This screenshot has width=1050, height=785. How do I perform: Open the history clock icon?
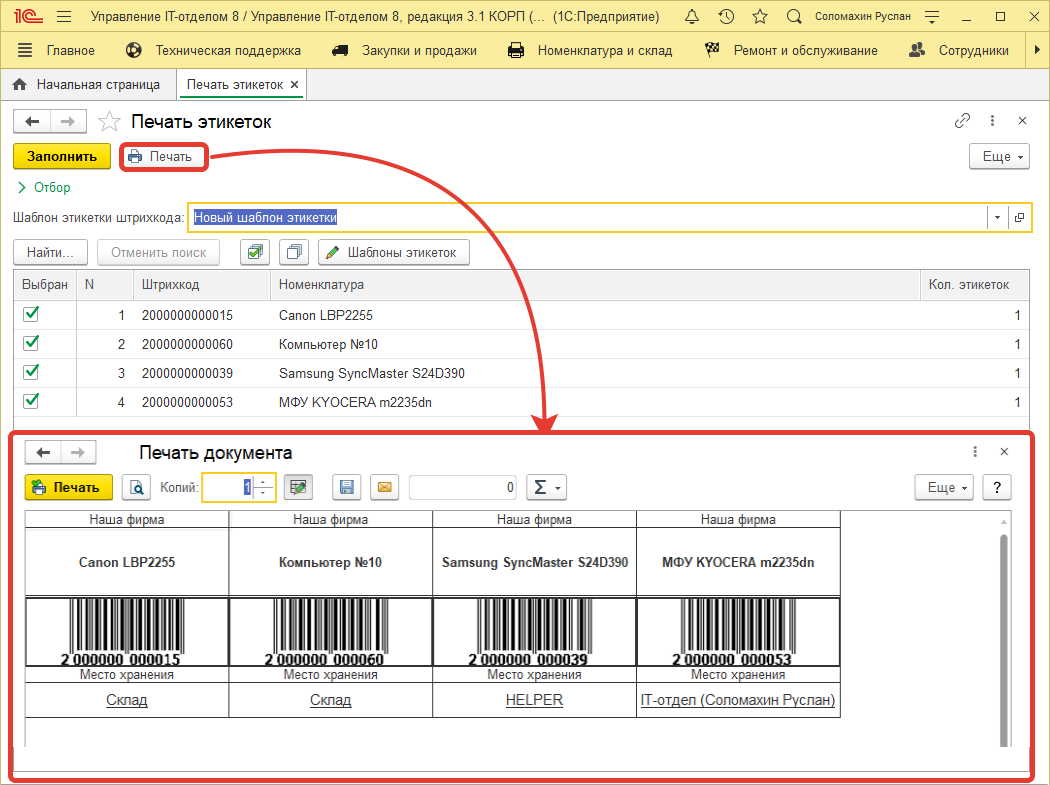(x=726, y=17)
